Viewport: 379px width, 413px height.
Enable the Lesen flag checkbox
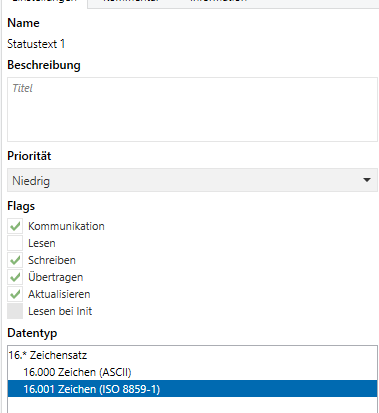[15, 243]
